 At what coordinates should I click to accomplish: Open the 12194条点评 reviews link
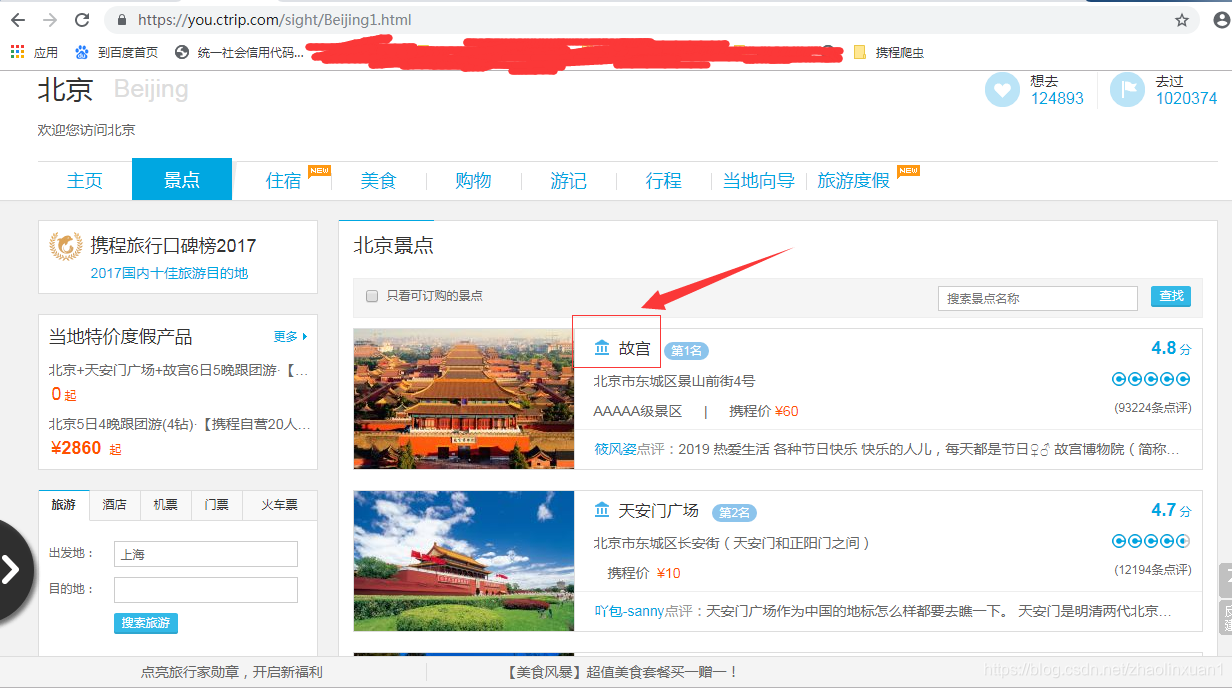1153,569
